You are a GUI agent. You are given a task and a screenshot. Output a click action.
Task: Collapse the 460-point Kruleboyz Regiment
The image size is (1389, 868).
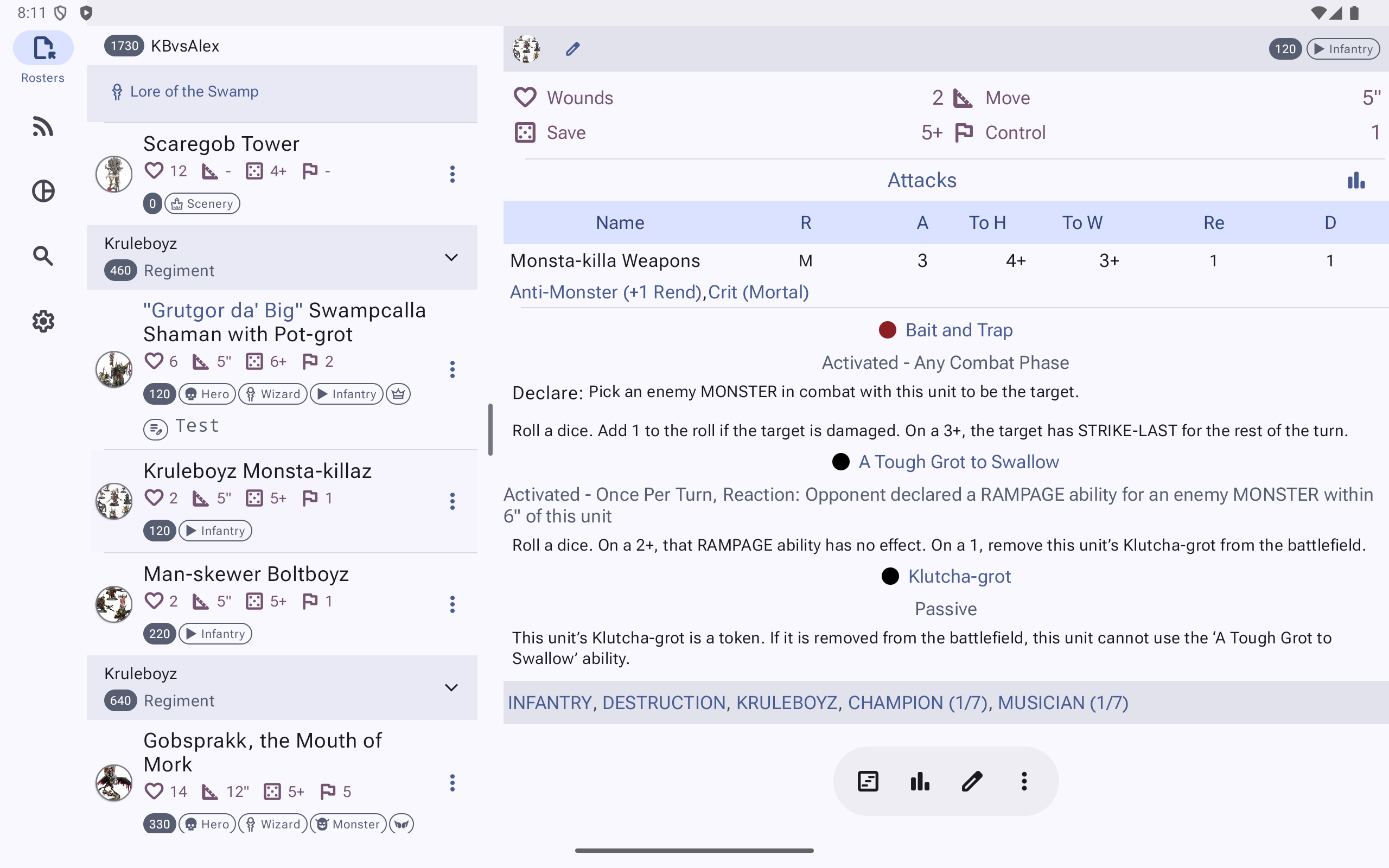451,257
